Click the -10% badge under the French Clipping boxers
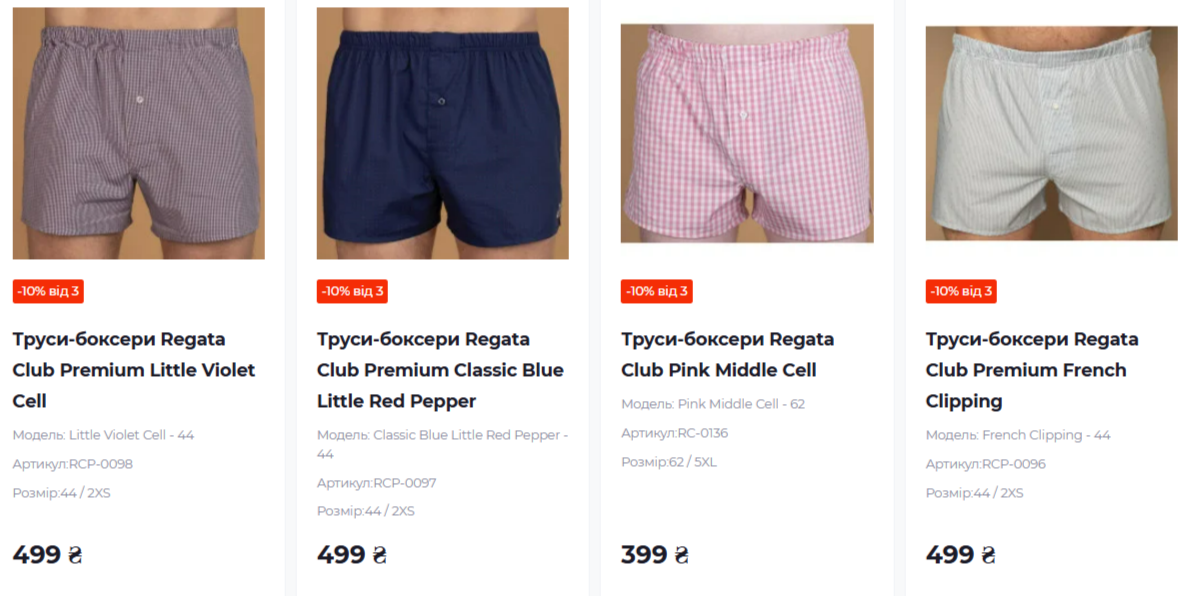 tap(961, 291)
